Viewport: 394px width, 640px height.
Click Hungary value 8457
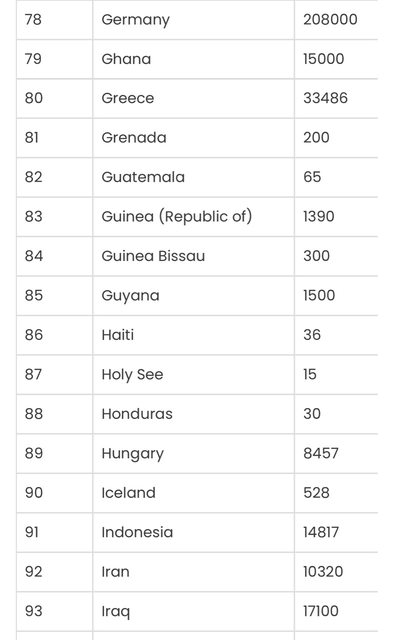pos(321,453)
